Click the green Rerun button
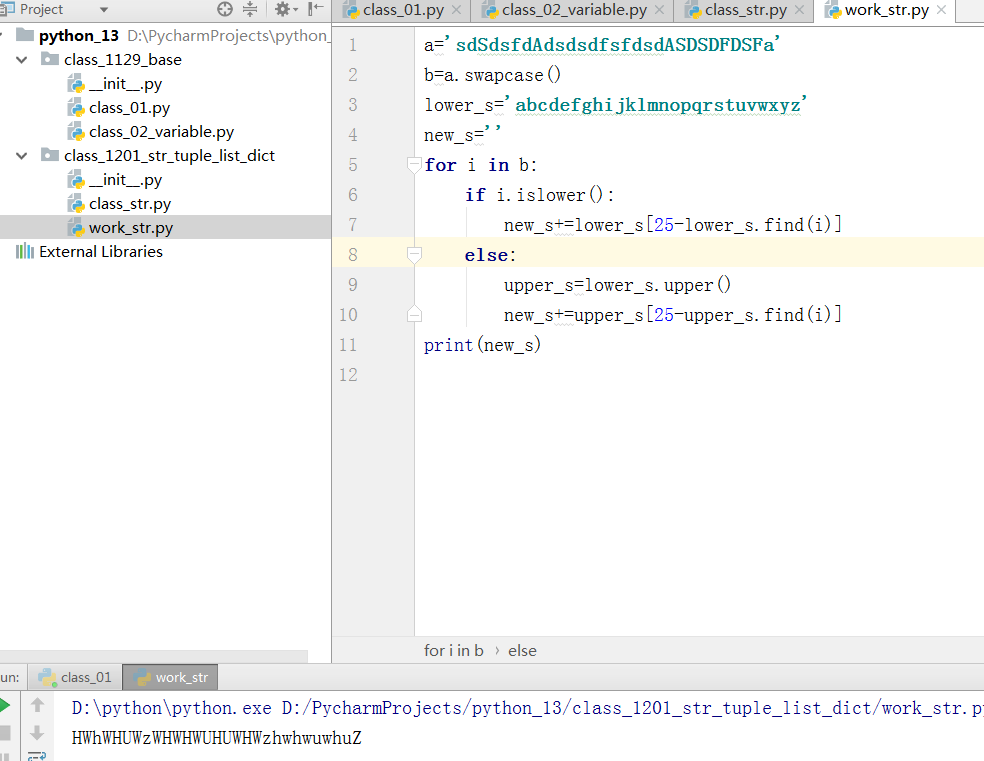Image resolution: width=984 pixels, height=761 pixels. tap(5, 705)
